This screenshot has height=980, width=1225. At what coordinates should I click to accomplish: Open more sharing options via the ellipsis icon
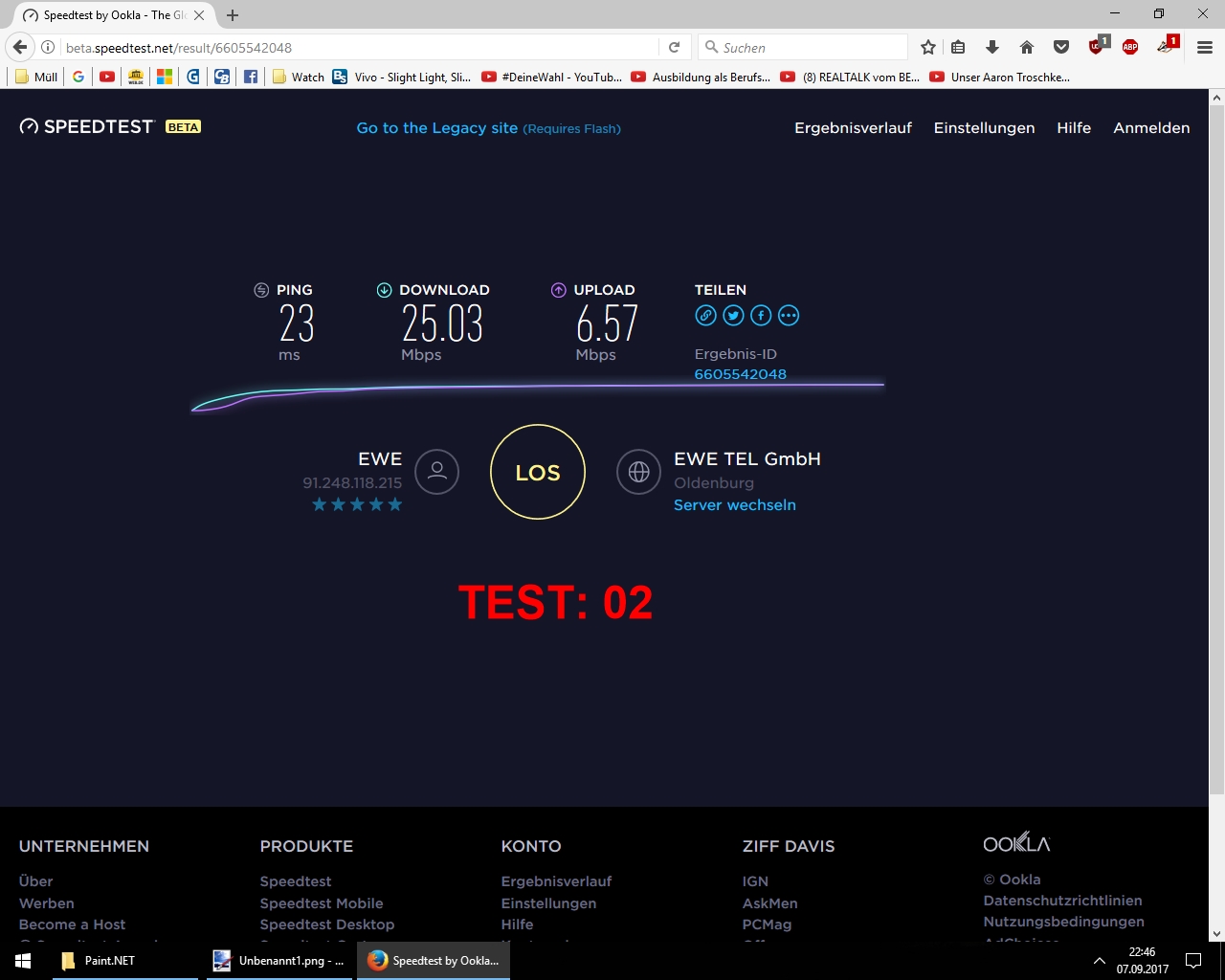[789, 315]
